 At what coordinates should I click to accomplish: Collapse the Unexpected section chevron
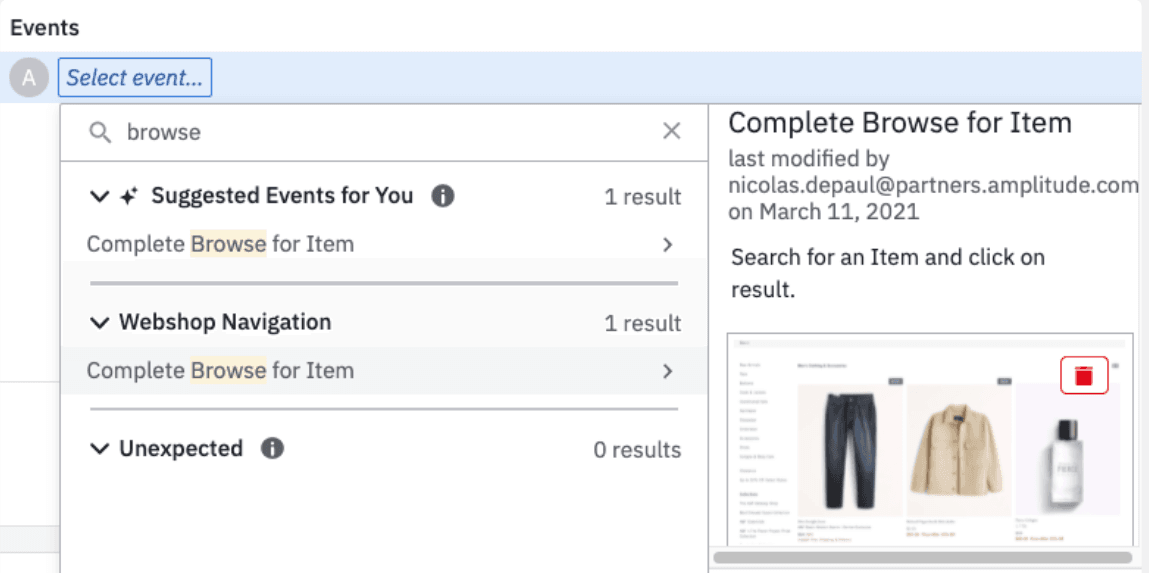99,449
